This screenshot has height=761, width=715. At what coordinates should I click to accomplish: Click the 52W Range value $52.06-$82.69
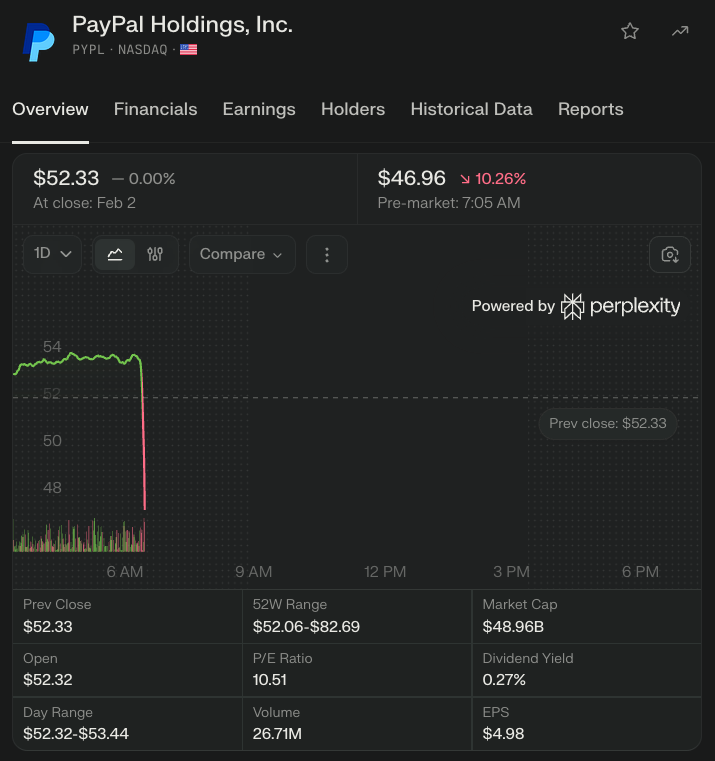coord(306,627)
